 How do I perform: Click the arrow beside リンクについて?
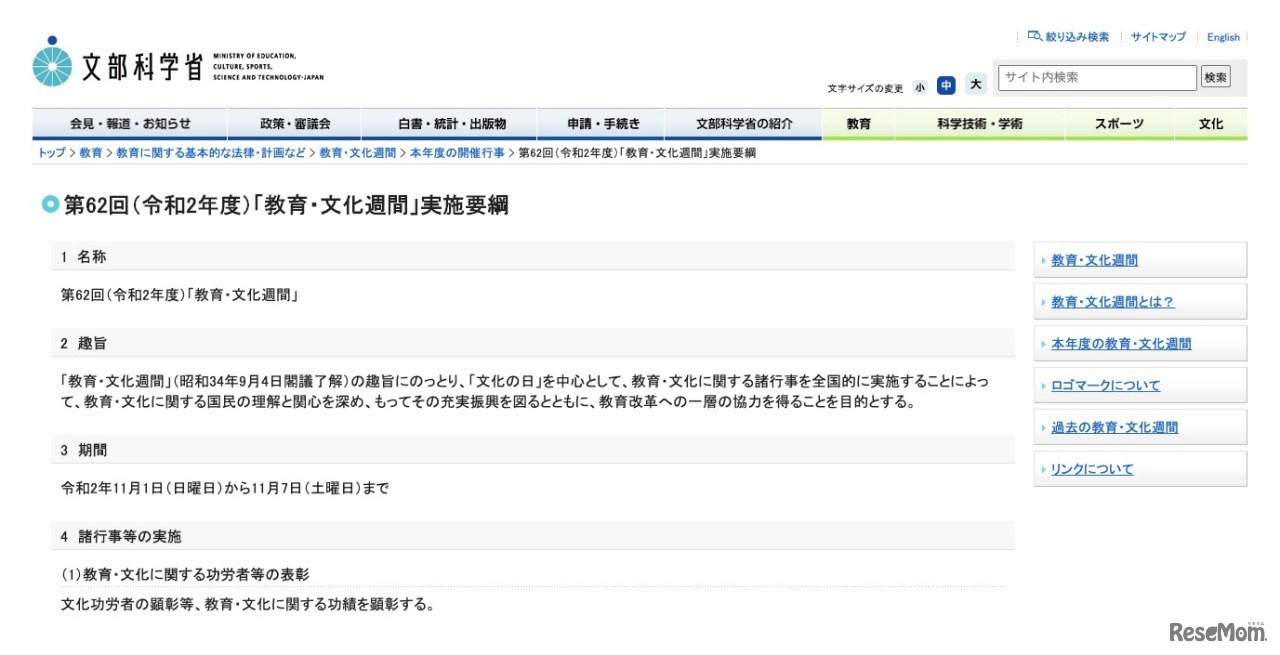click(x=1042, y=468)
